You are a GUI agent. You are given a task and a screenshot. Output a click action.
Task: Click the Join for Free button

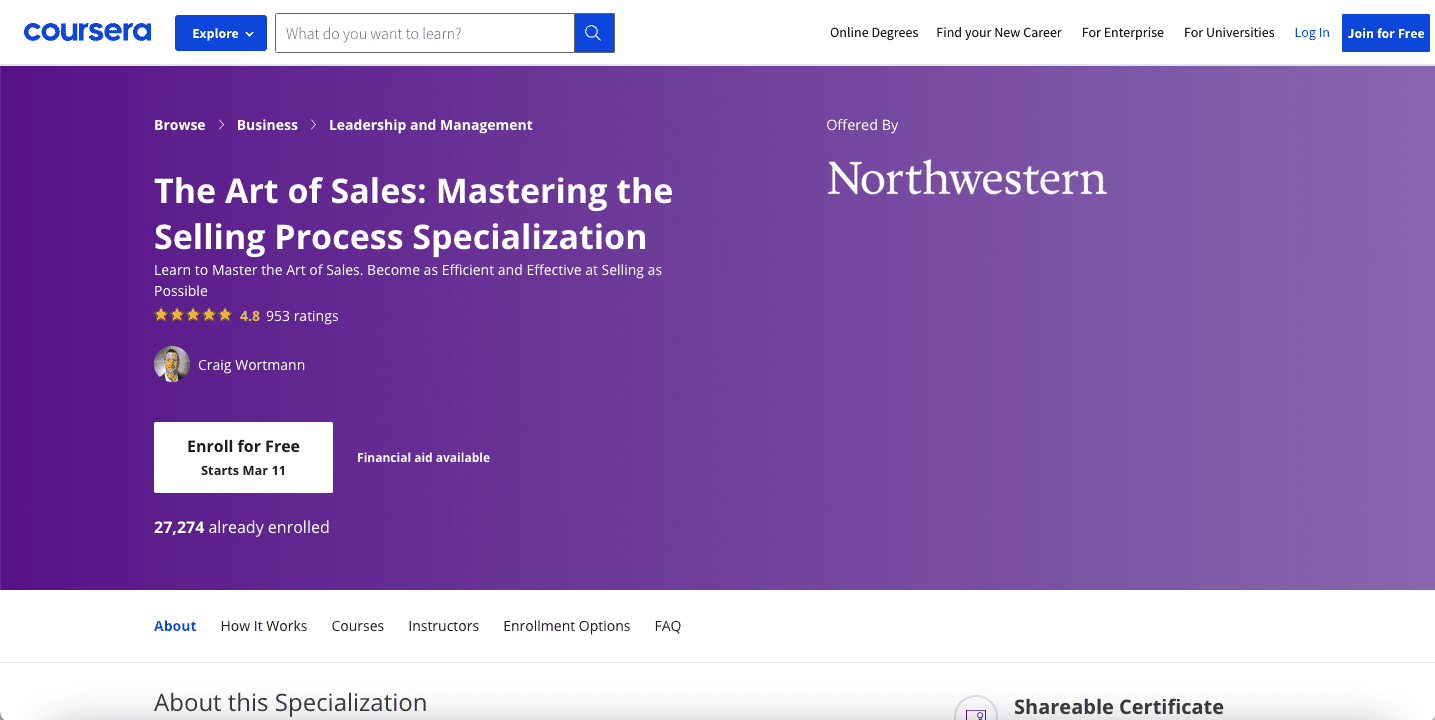click(x=1386, y=33)
